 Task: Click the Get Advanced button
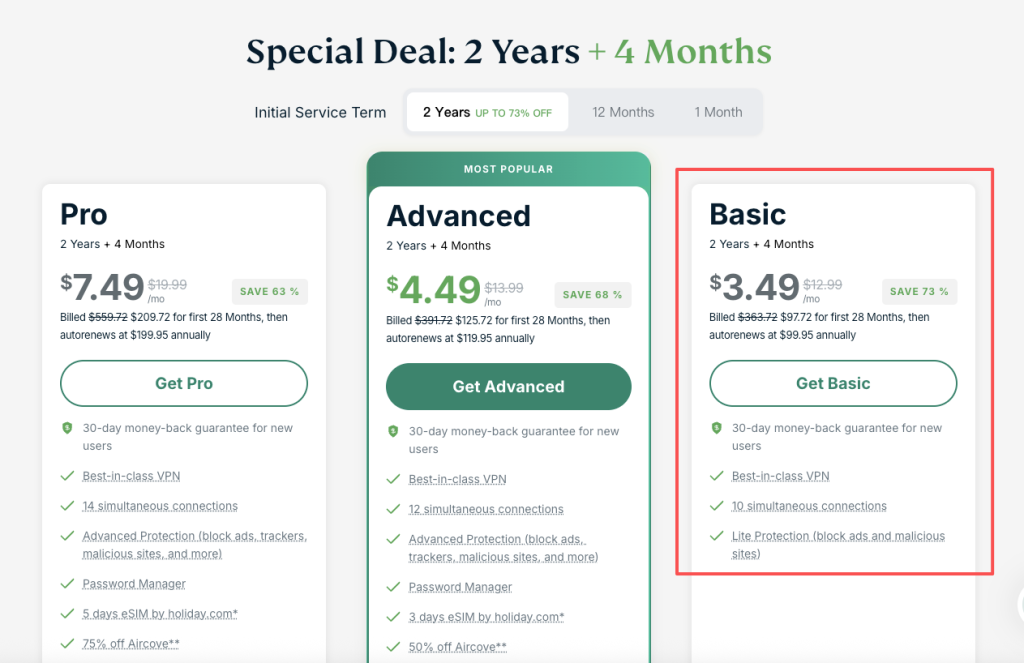click(x=508, y=387)
